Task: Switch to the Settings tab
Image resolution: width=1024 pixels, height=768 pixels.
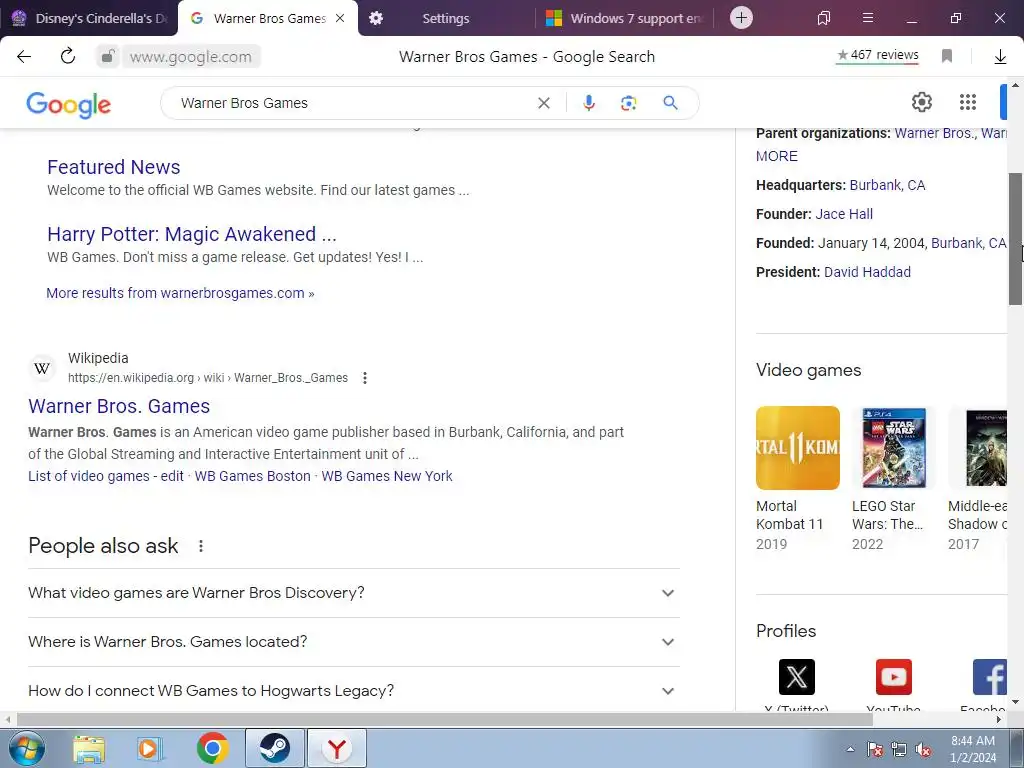Action: (445, 18)
